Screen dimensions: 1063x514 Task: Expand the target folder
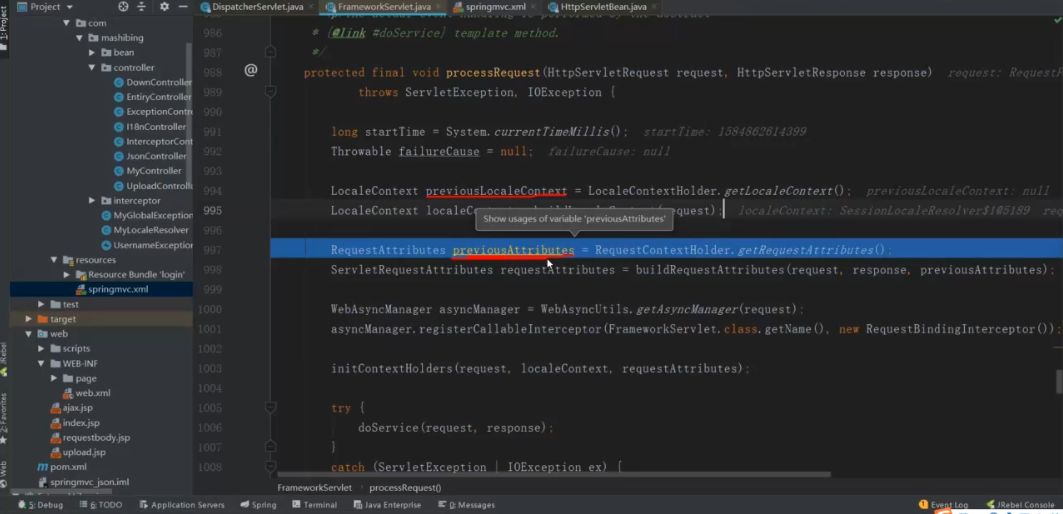tap(29, 319)
